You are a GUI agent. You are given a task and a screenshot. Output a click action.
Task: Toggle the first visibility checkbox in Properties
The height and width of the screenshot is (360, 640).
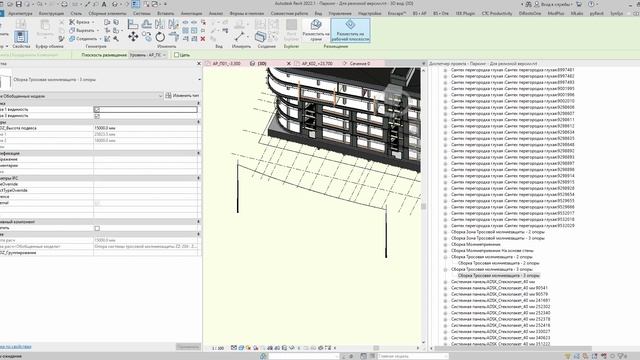pyautogui.click(x=97, y=109)
